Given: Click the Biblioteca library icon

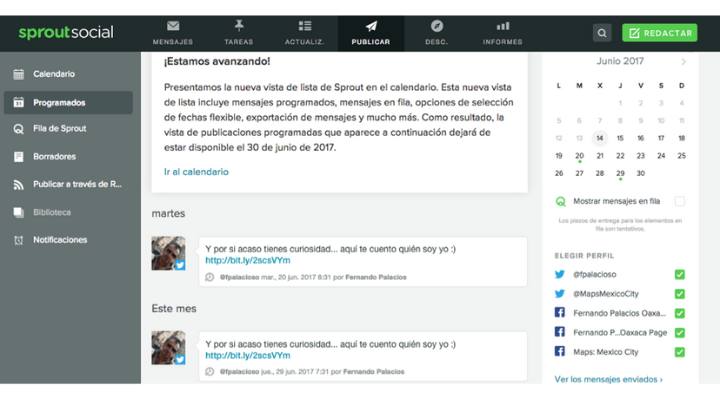Looking at the screenshot, I should (18, 212).
